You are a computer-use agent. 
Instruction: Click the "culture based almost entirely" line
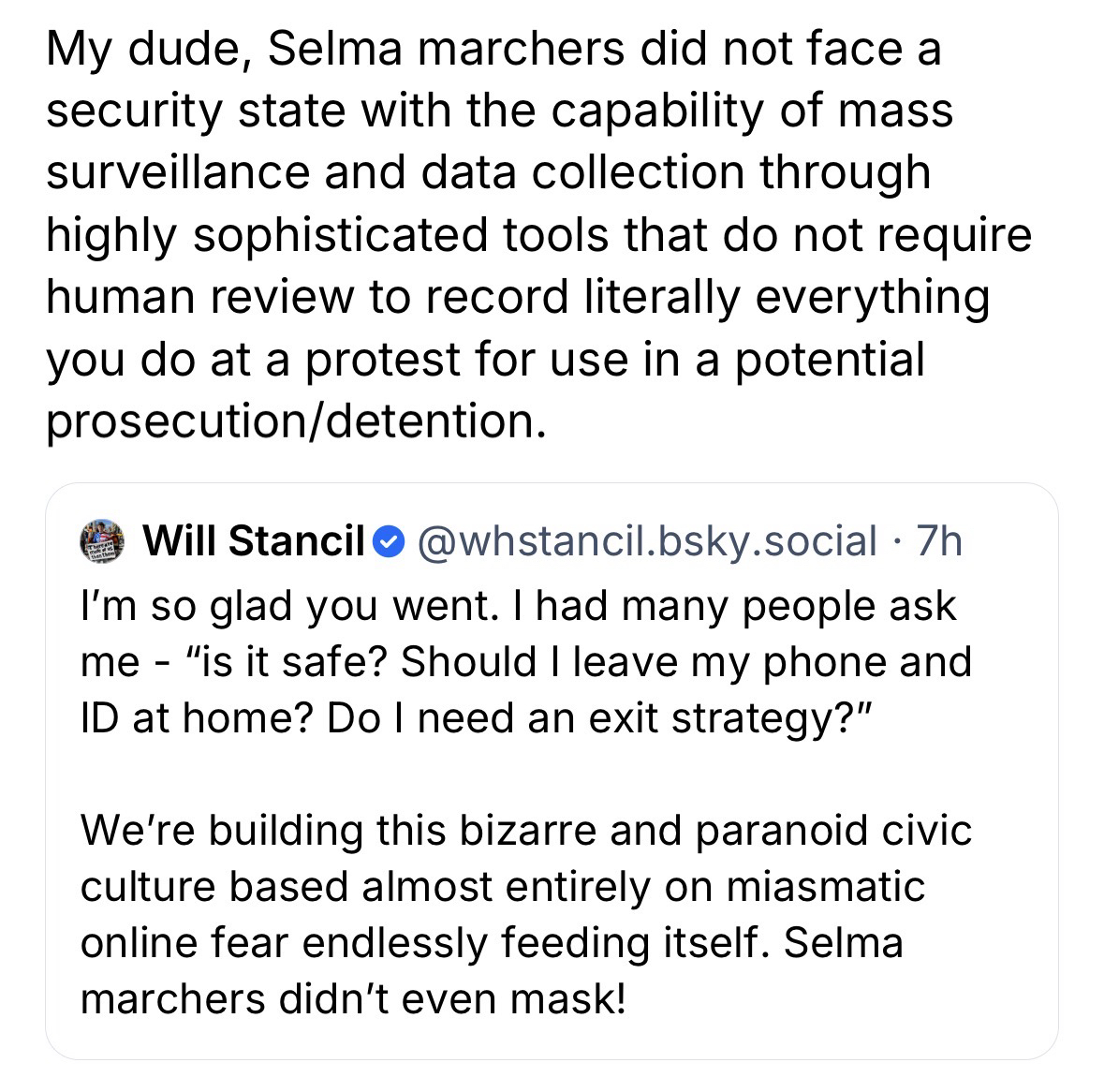pos(503,886)
